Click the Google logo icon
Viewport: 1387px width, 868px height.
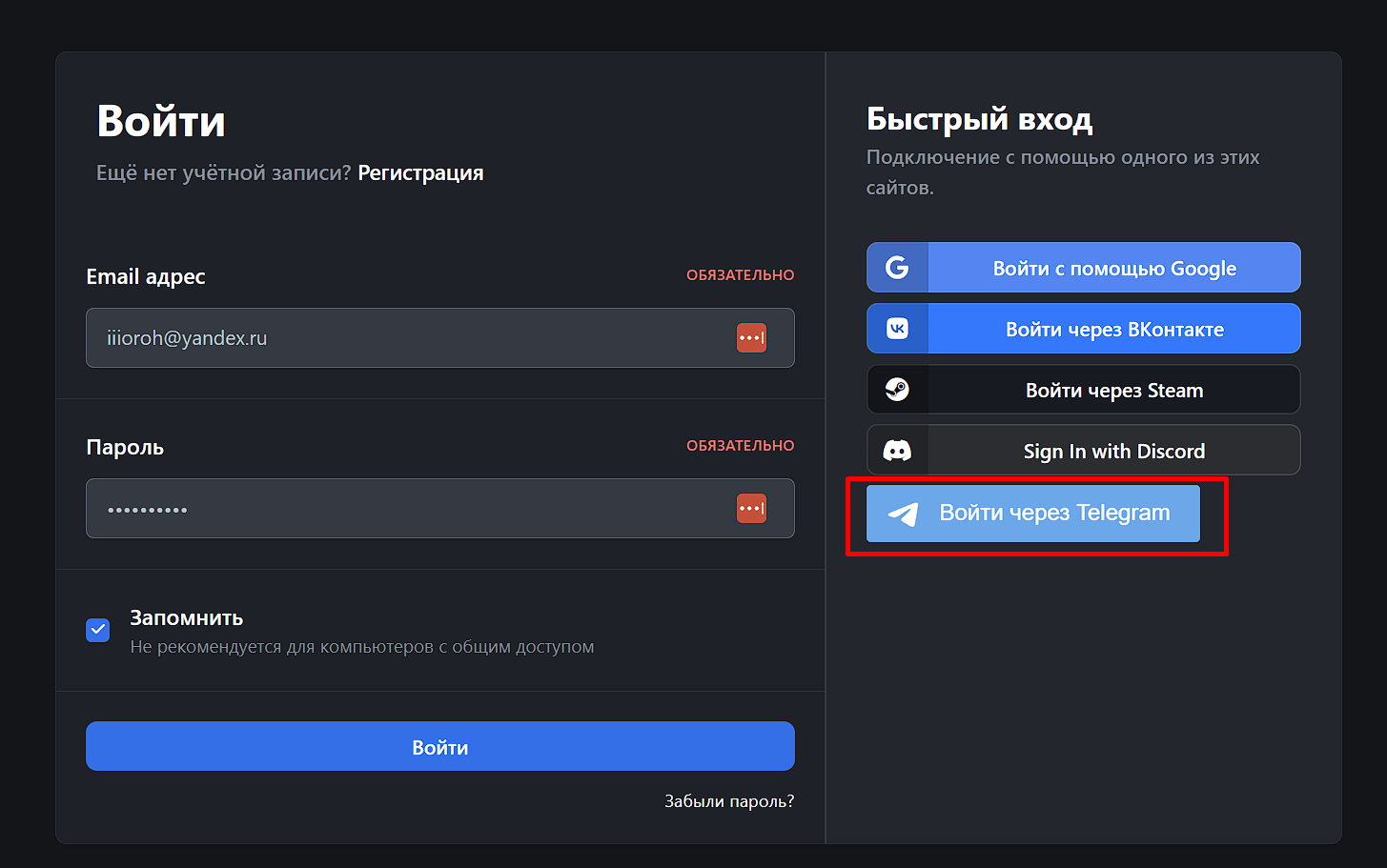click(x=897, y=268)
